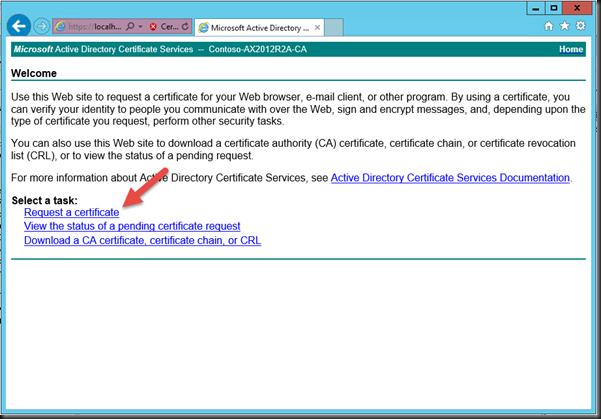The height and width of the screenshot is (419, 601).
Task: Click the red certificate error icon
Action: (153, 26)
